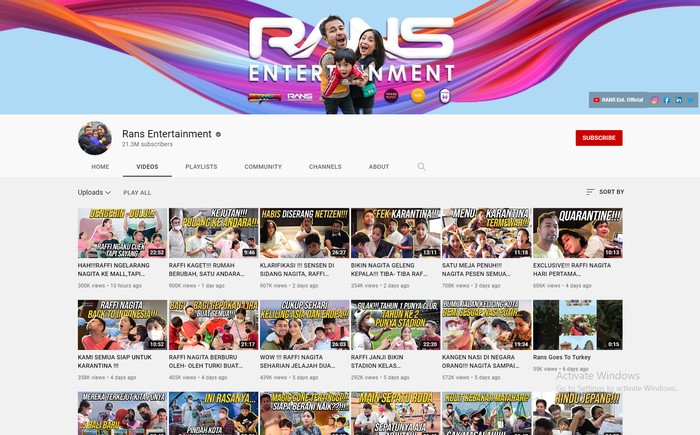Click the channel search magnifier icon
700x435 pixels.
click(421, 167)
